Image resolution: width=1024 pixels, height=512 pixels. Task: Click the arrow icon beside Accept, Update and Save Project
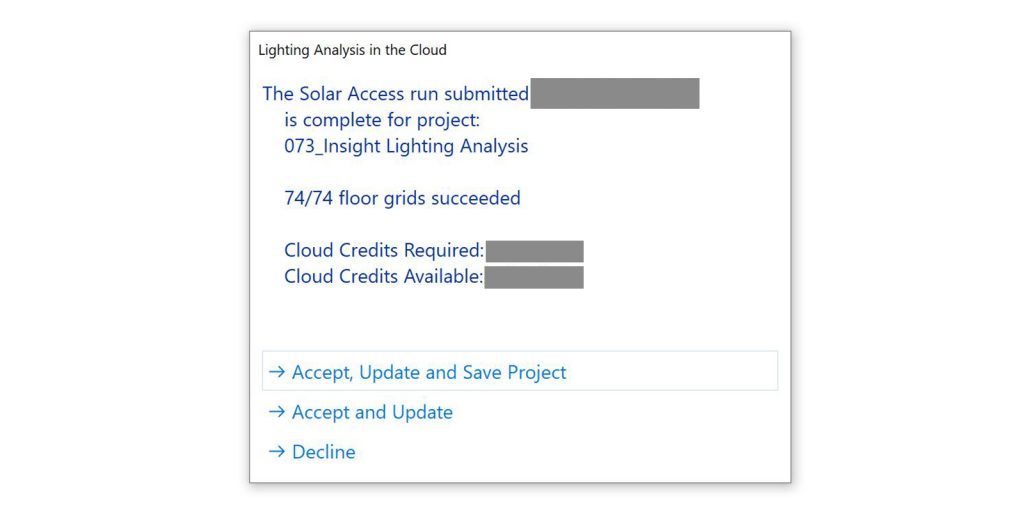click(277, 372)
